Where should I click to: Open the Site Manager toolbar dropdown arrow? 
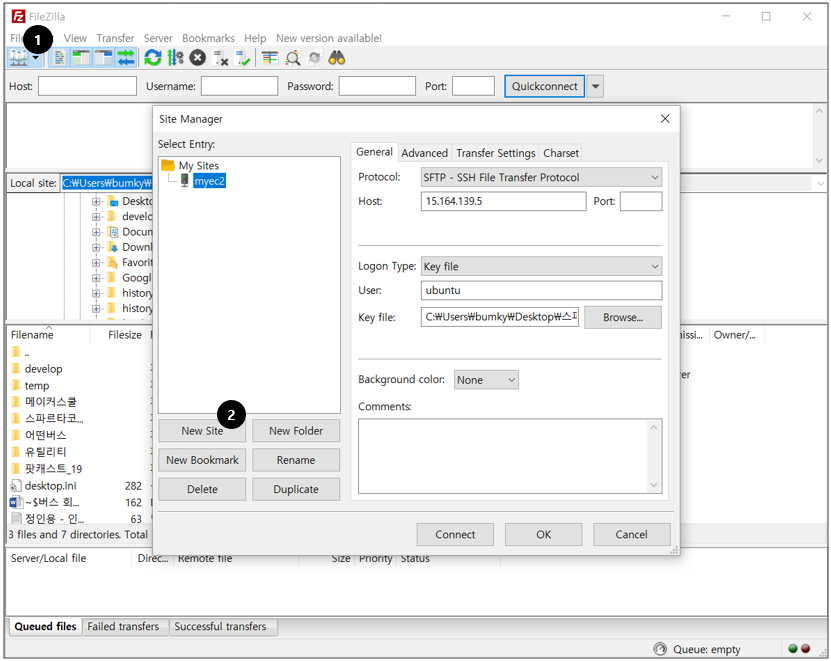(x=36, y=58)
